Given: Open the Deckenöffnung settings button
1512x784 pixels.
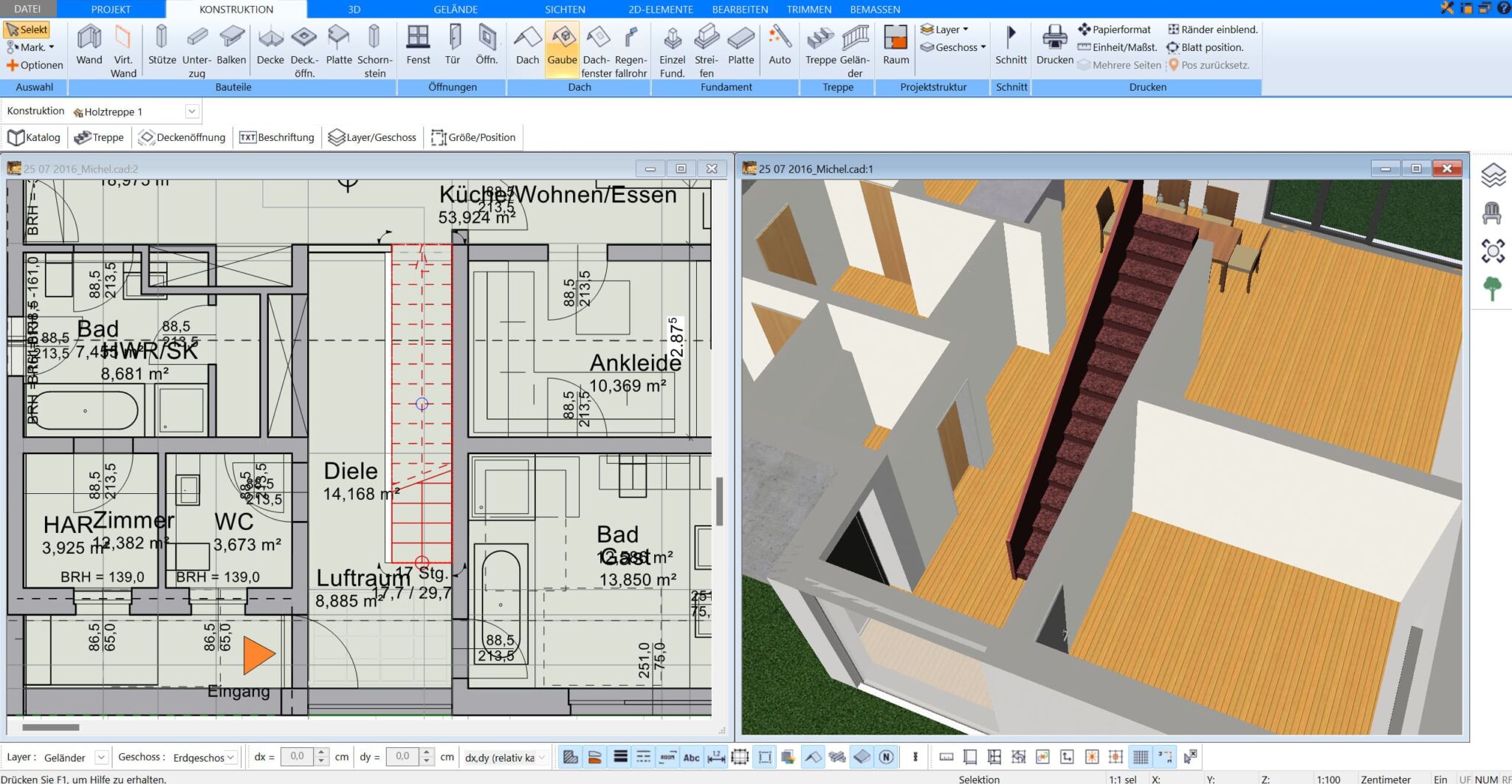Looking at the screenshot, I should [182, 137].
